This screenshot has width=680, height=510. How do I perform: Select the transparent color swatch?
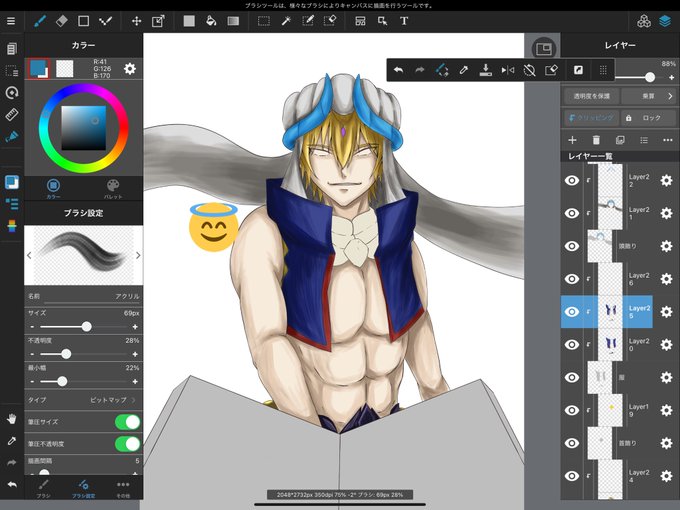pos(65,69)
